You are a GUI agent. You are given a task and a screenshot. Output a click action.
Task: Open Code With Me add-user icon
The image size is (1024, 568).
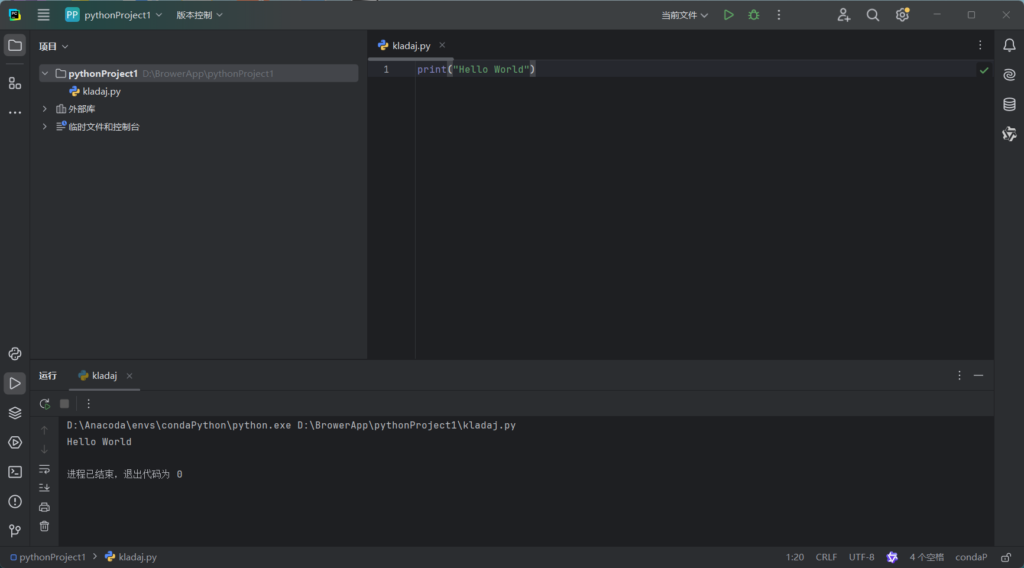coord(843,14)
